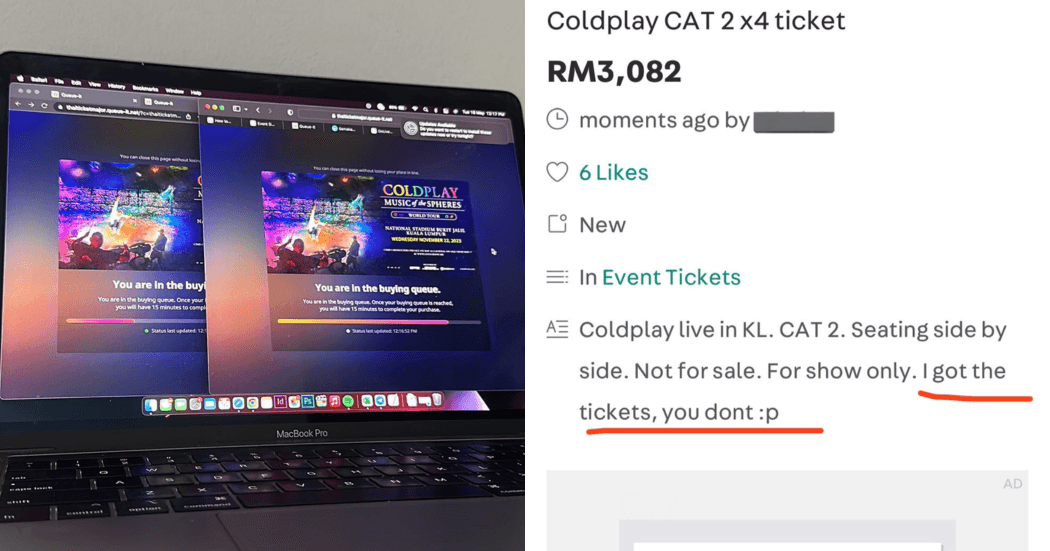Open the Bookmarks menu in the menu bar
The width and height of the screenshot is (1050, 551).
[145, 88]
